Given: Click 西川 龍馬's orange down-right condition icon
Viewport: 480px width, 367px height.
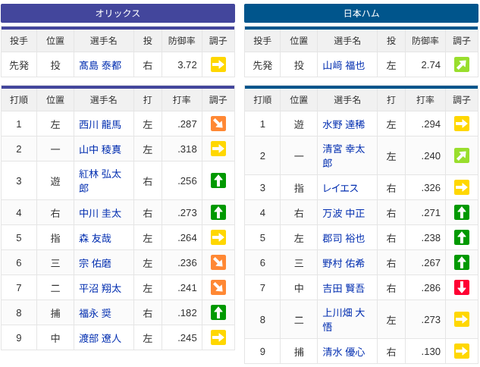Looking at the screenshot, I should click(218, 124).
